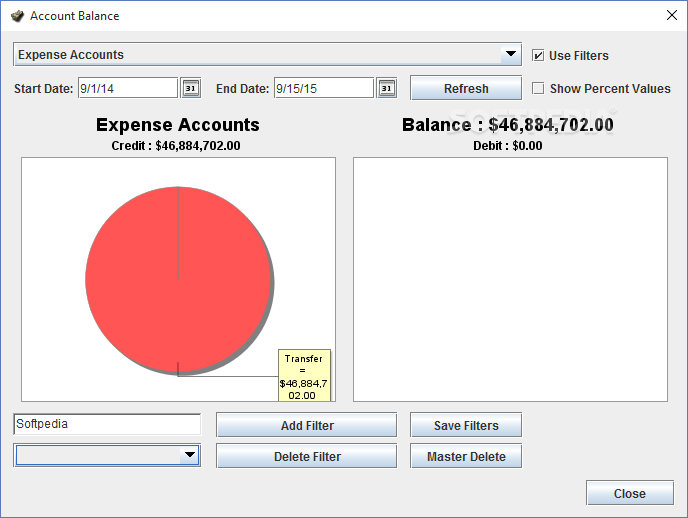The height and width of the screenshot is (518, 688).
Task: Click the Master Delete button
Action: 466,456
